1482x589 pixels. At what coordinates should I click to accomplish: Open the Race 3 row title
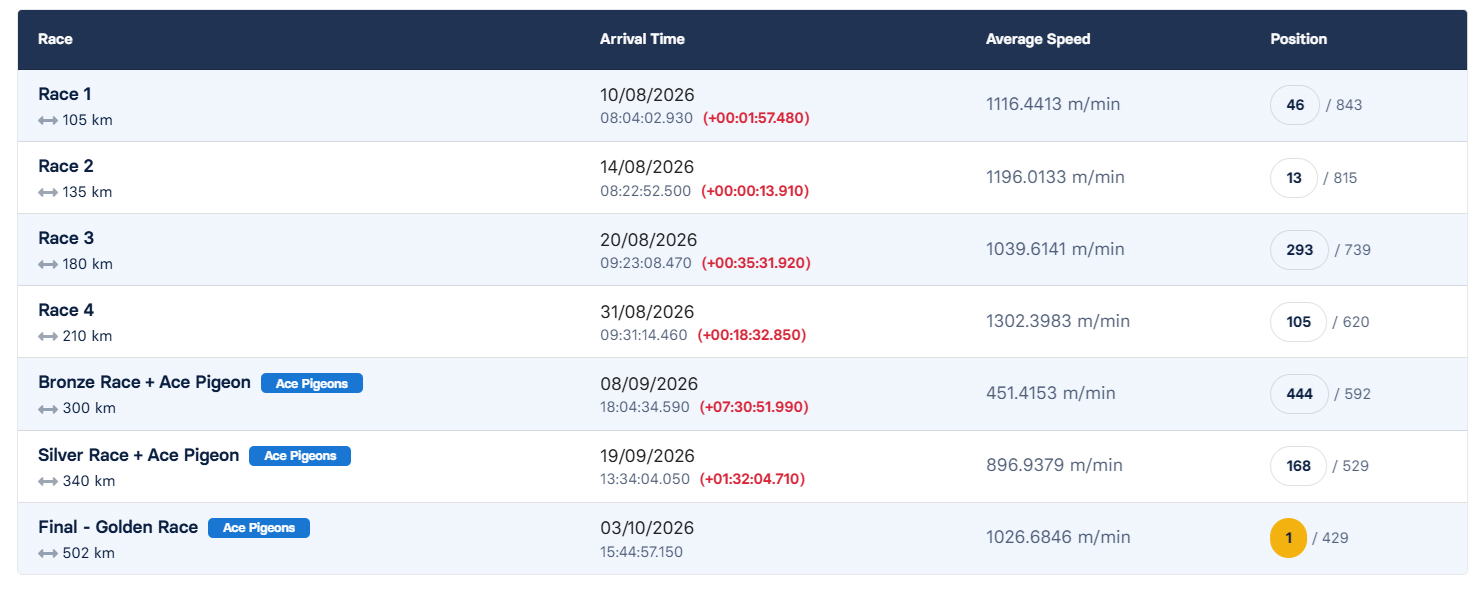click(66, 238)
